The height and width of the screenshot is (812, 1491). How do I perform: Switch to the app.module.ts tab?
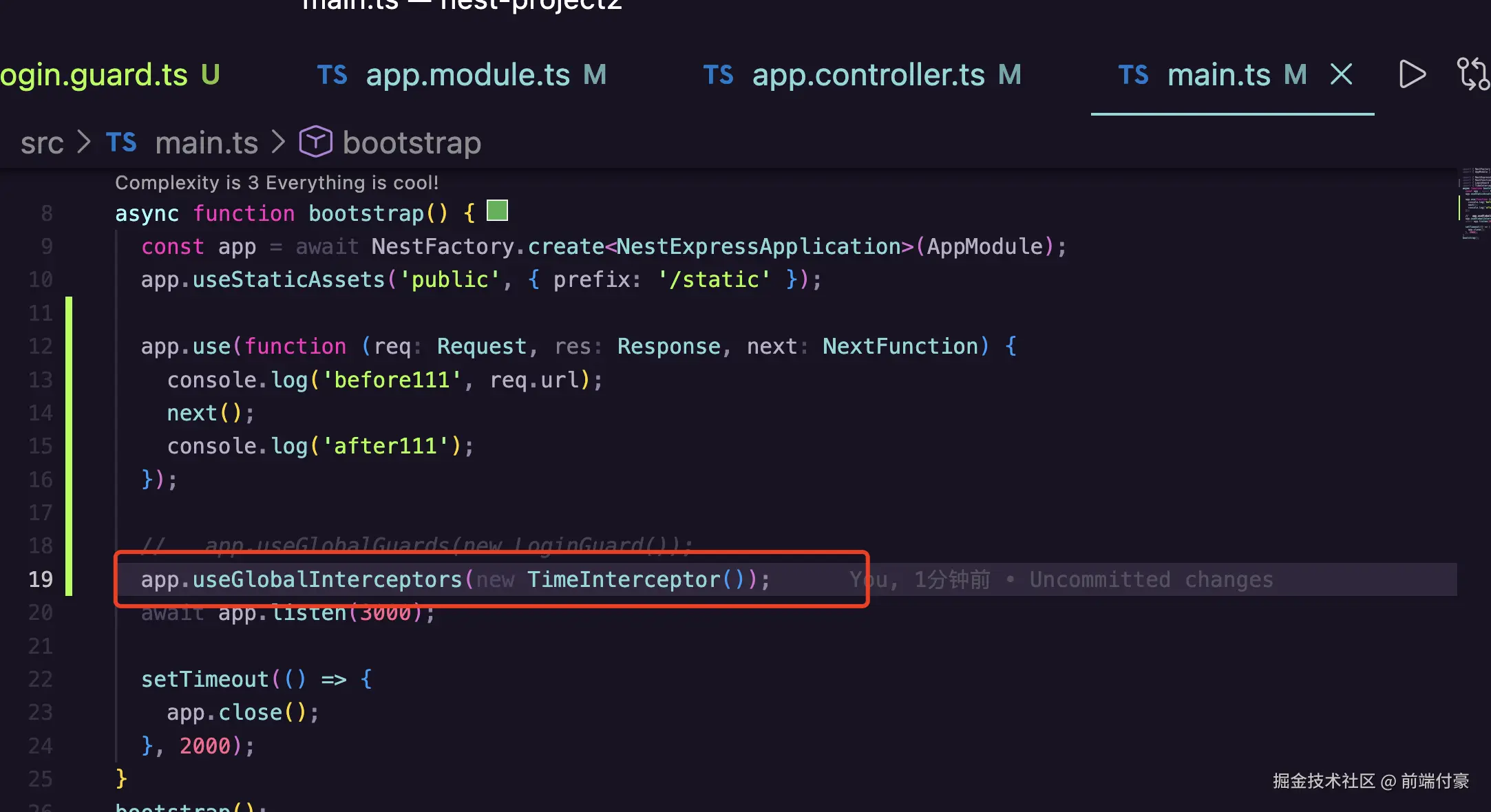point(467,75)
